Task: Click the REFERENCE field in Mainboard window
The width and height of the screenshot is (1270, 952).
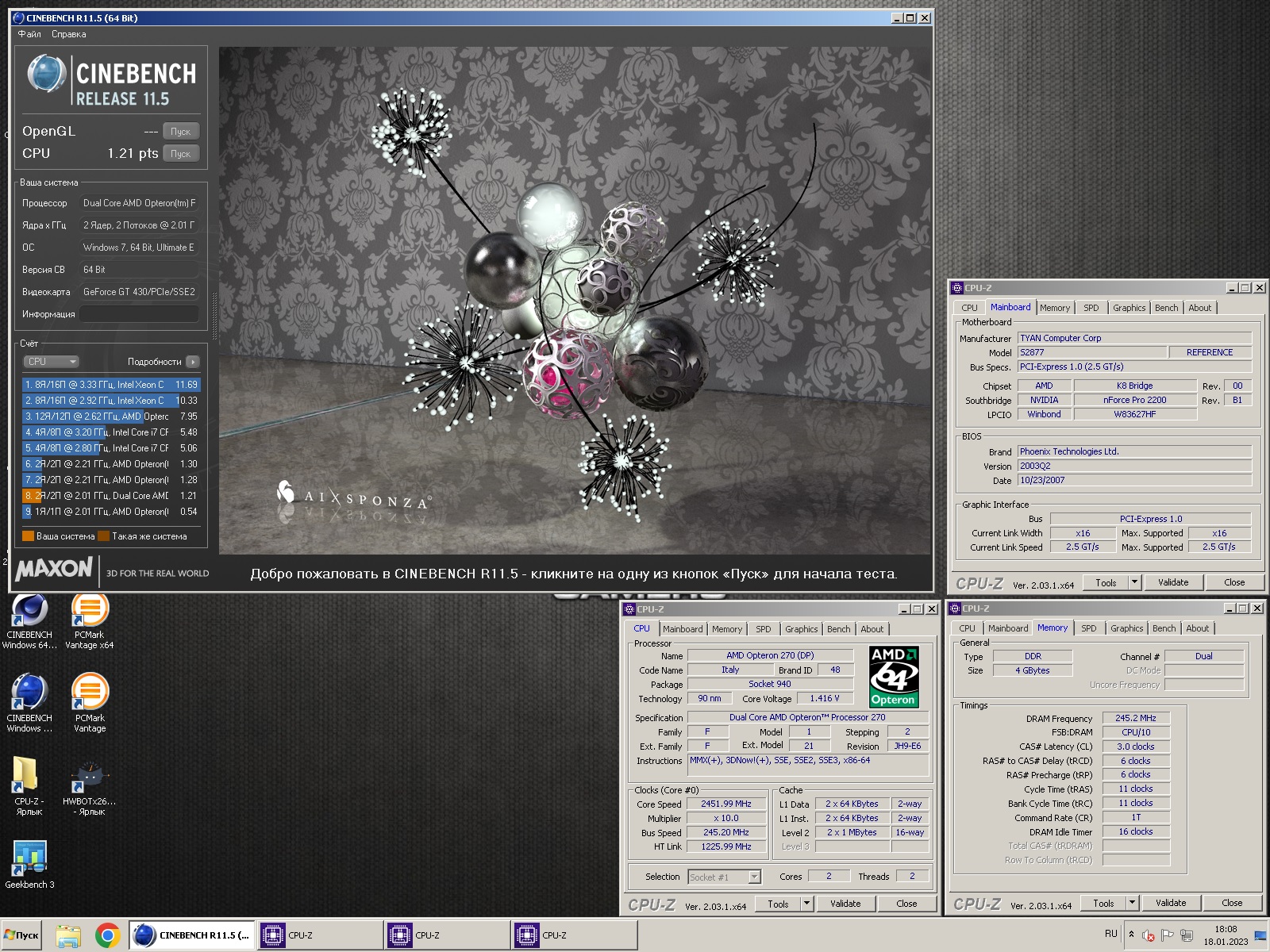Action: coord(1210,352)
